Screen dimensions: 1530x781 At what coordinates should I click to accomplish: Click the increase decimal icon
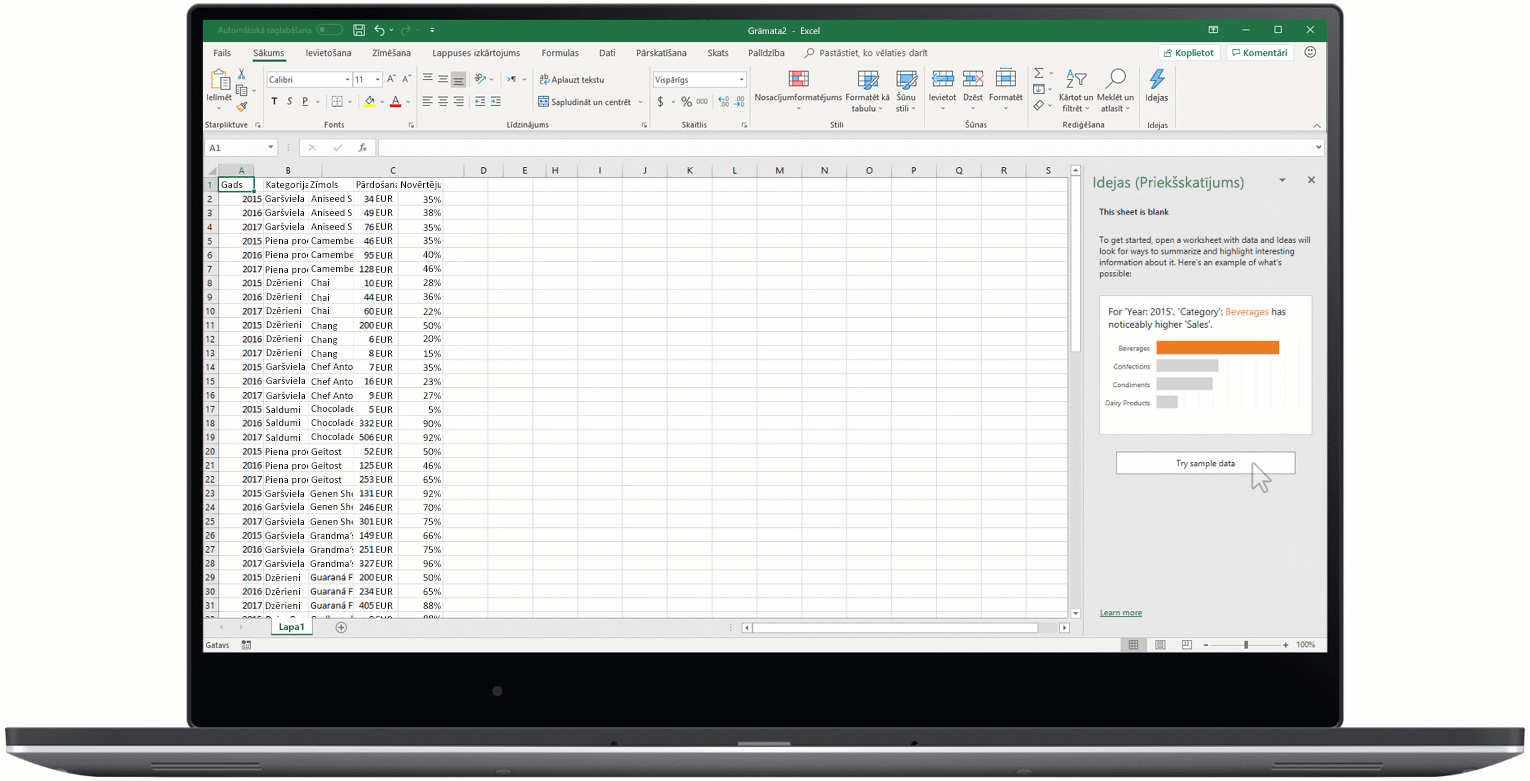(723, 101)
